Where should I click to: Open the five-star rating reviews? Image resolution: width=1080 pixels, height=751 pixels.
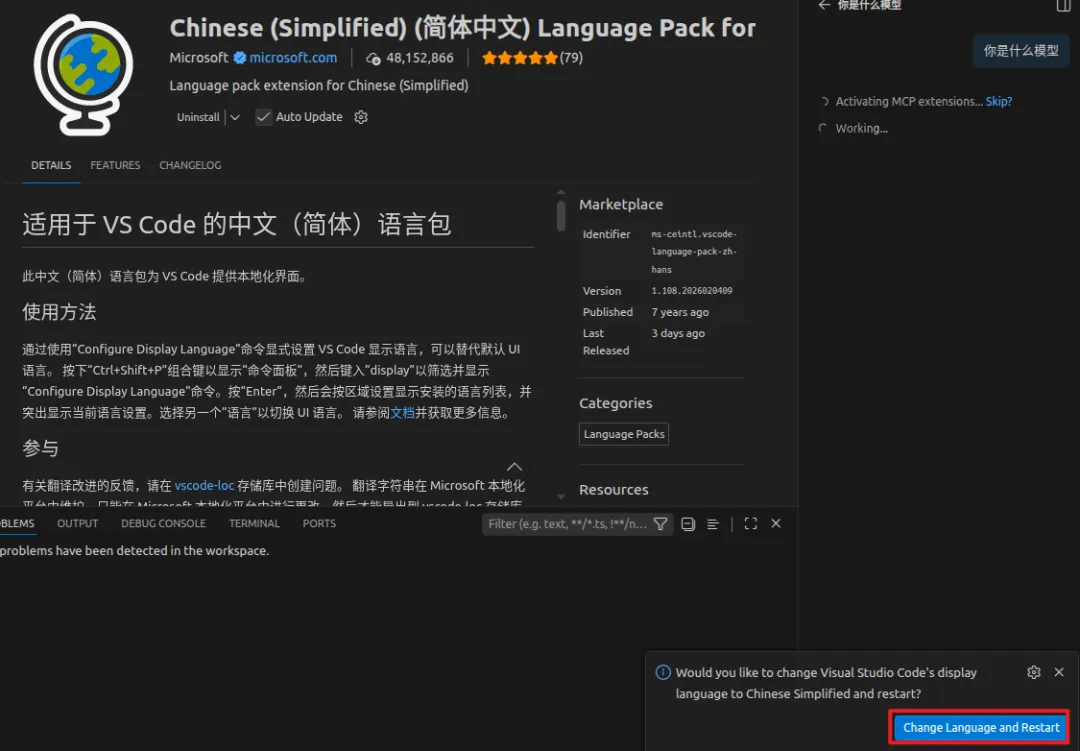(x=520, y=58)
